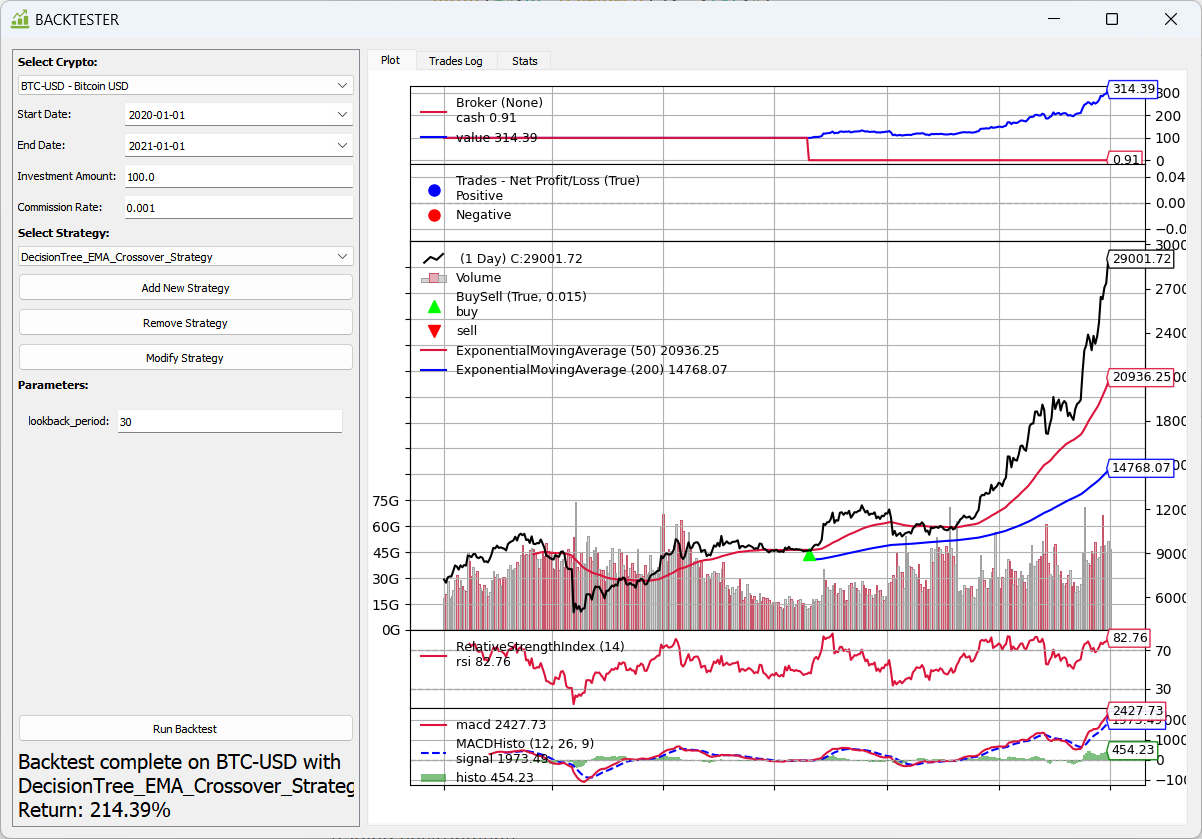The image size is (1202, 839).
Task: Click the green buy marker on the chart
Action: (x=808, y=556)
